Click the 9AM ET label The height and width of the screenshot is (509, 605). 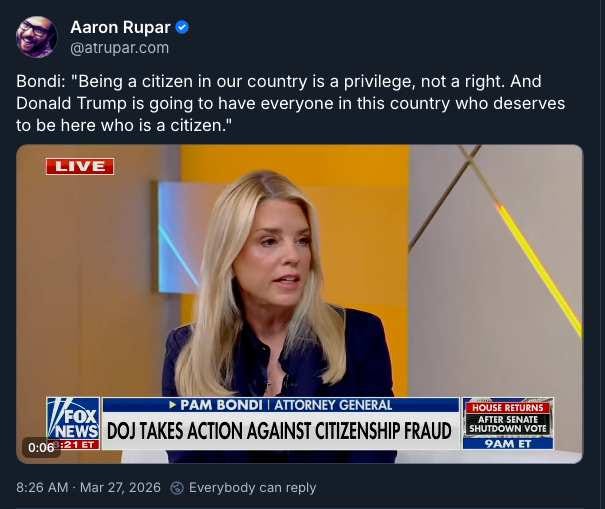coord(508,444)
